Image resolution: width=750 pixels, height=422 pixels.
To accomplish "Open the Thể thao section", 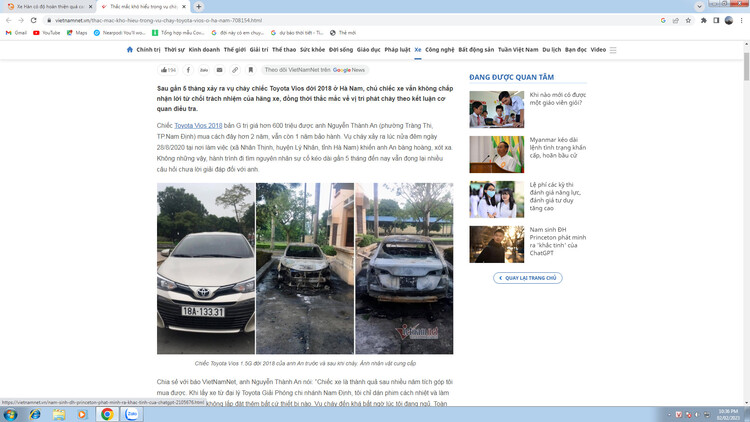I will [x=284, y=50].
